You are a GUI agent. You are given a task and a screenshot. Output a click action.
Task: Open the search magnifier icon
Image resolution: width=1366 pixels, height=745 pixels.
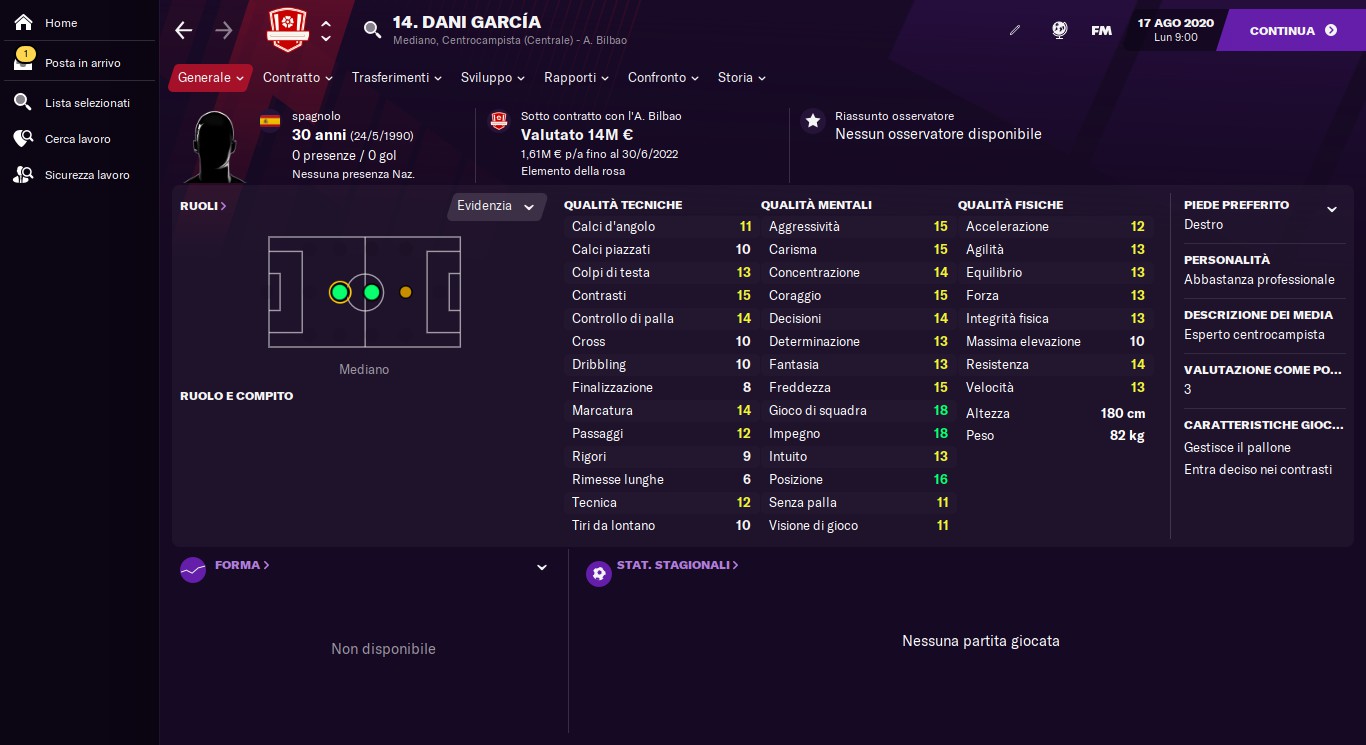(x=372, y=30)
